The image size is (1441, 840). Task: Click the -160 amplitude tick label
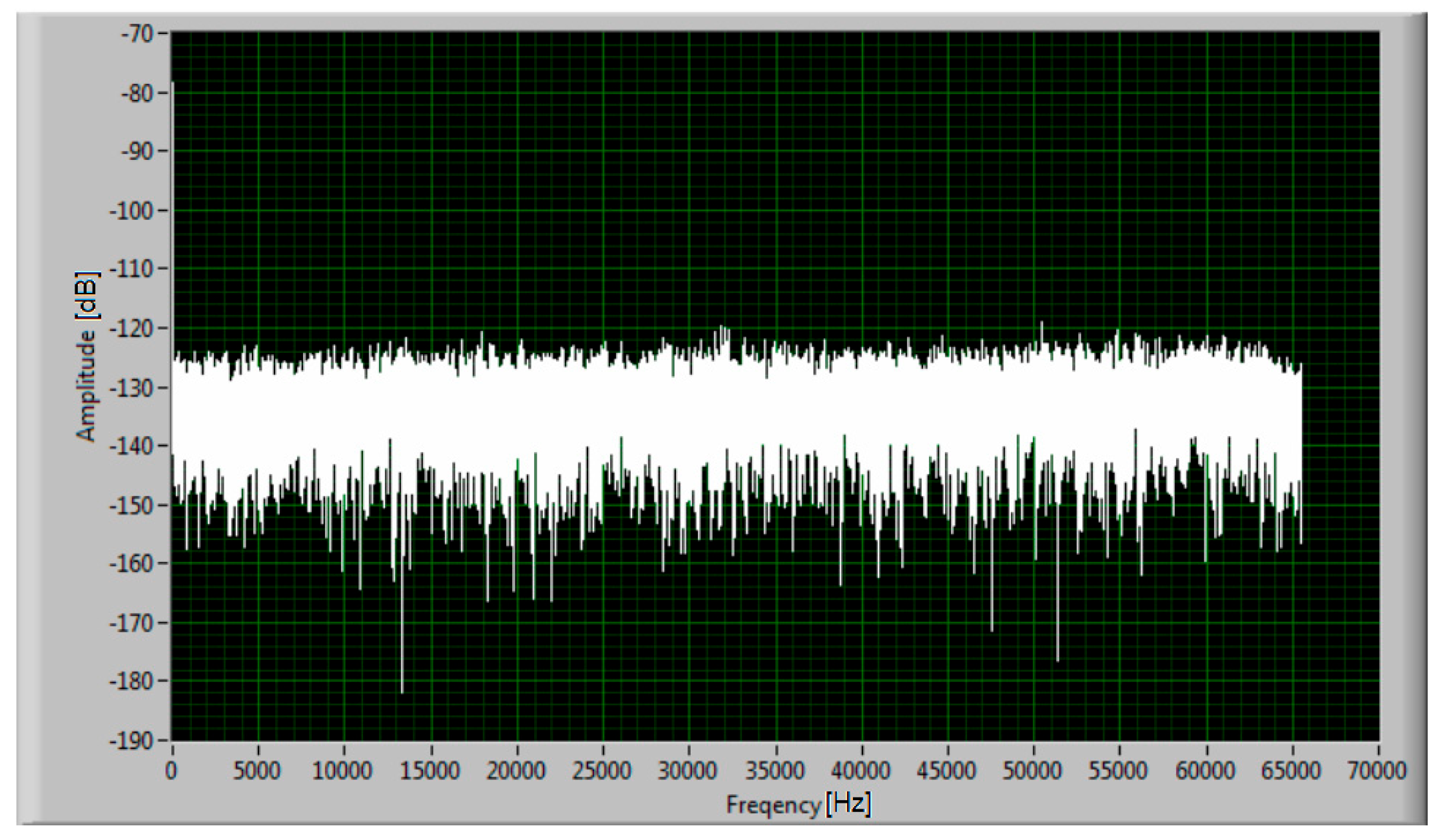pyautogui.click(x=132, y=563)
